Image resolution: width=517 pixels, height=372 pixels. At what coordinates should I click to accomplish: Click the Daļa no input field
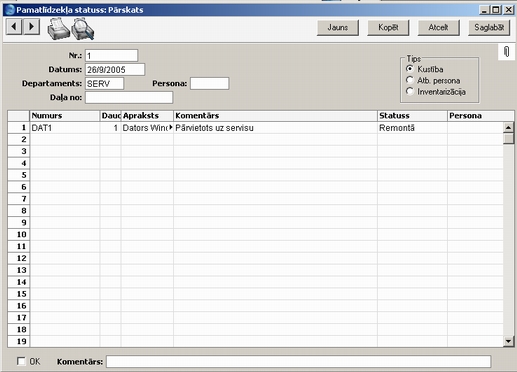point(129,97)
